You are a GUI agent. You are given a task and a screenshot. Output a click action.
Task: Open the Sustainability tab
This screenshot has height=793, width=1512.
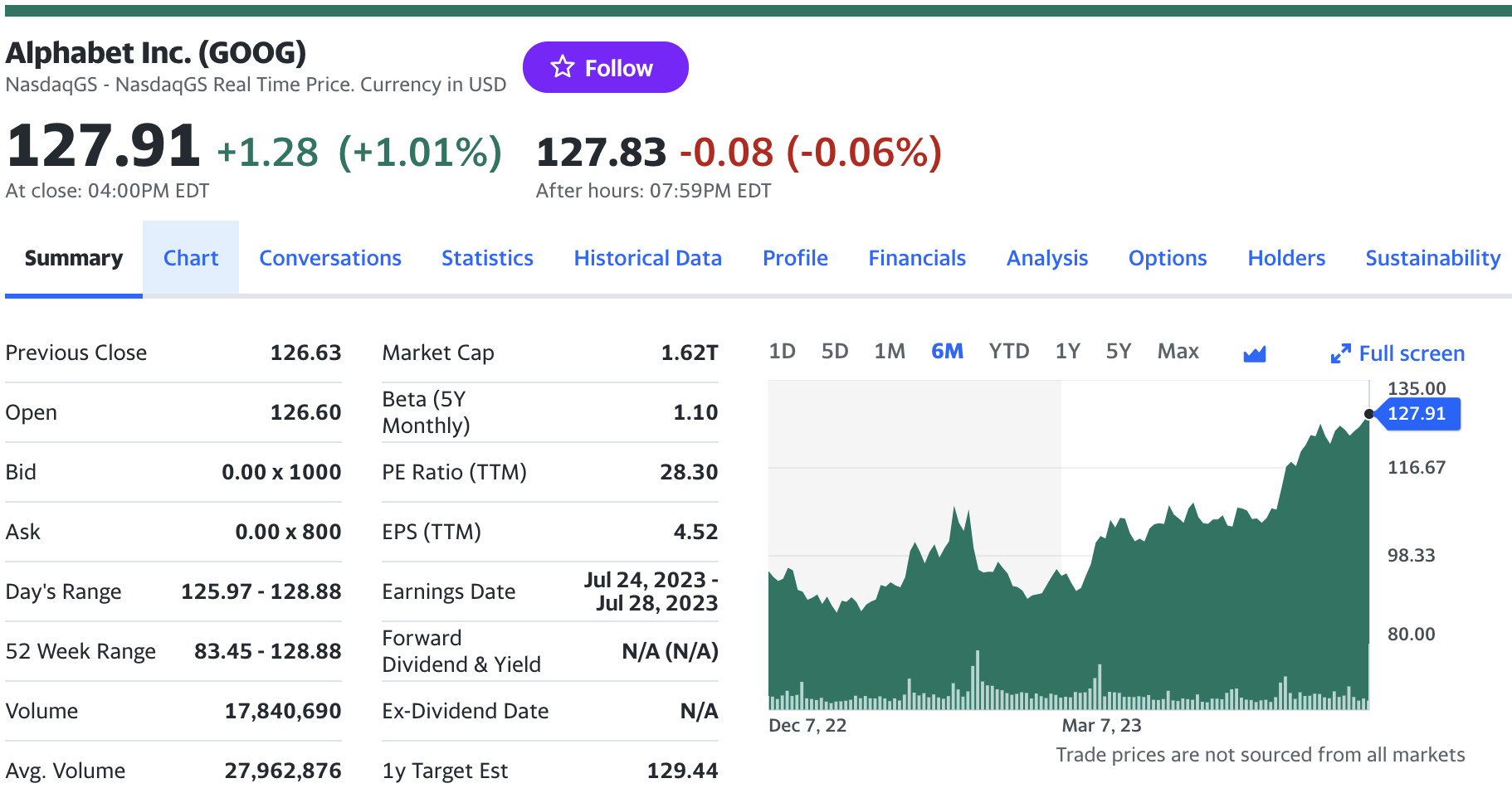1433,258
